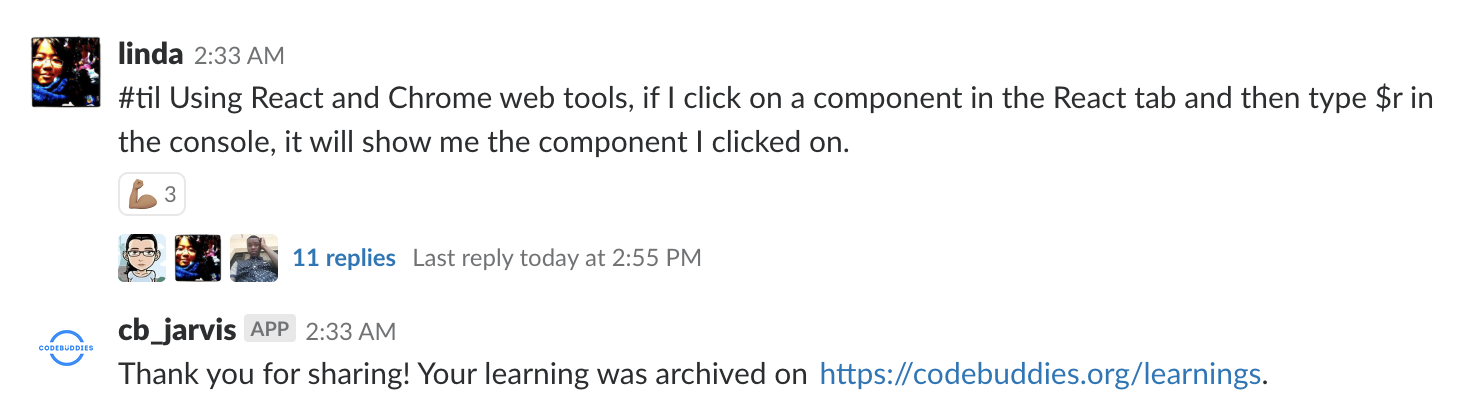Open the codebuddies.org/learnings link

(x=1040, y=375)
